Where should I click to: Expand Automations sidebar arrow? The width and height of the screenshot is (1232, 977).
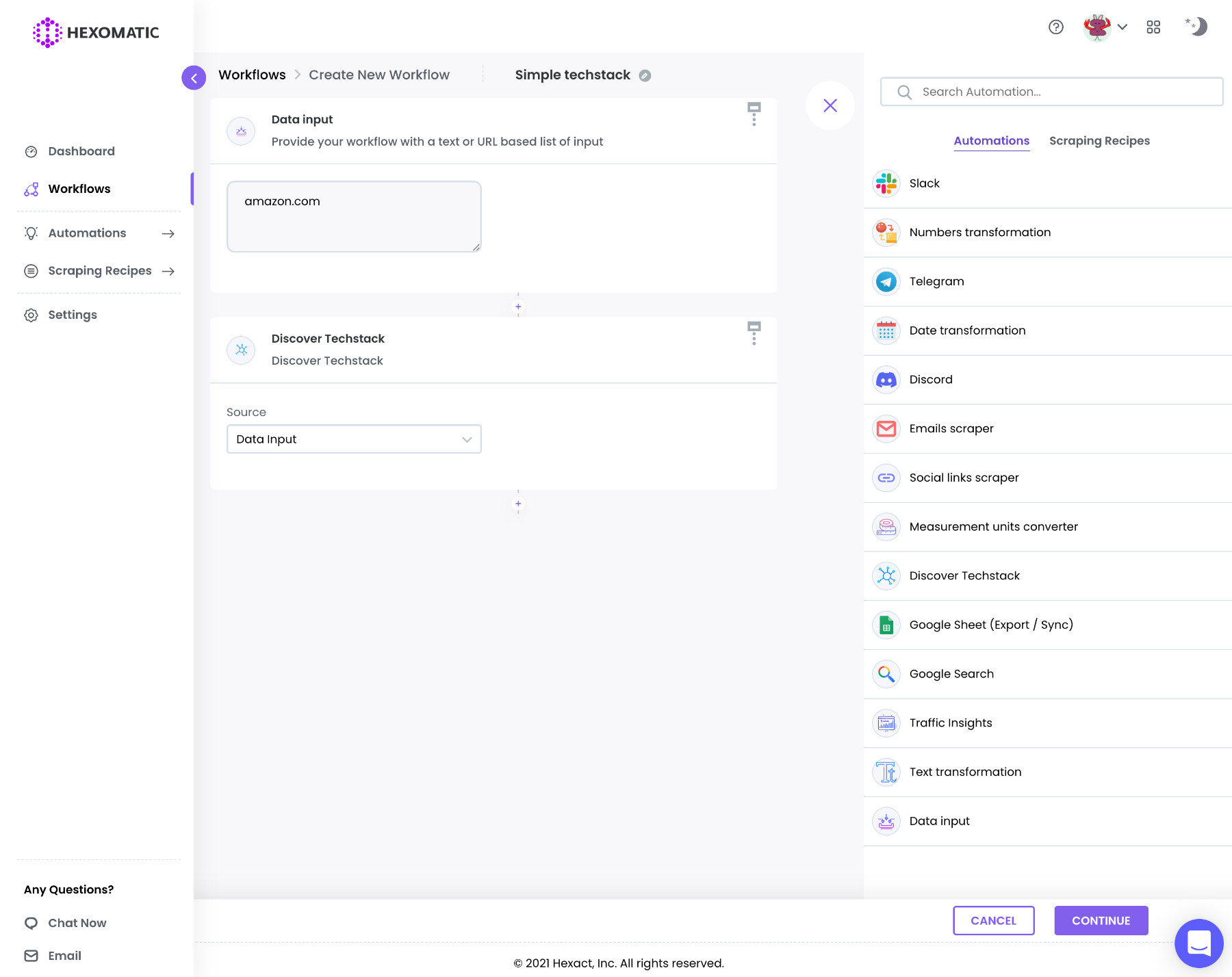pyautogui.click(x=168, y=233)
